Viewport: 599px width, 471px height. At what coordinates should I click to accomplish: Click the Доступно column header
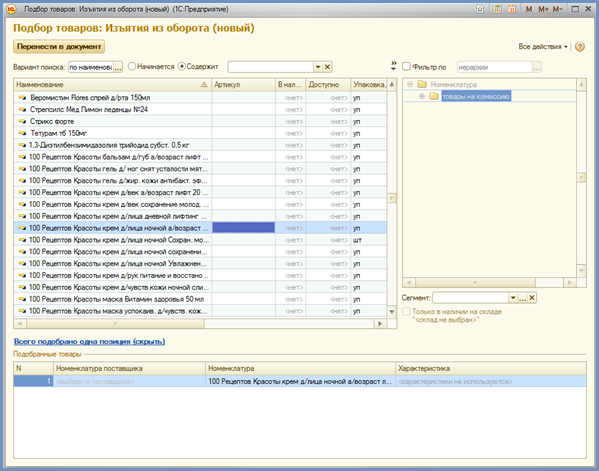tap(328, 84)
